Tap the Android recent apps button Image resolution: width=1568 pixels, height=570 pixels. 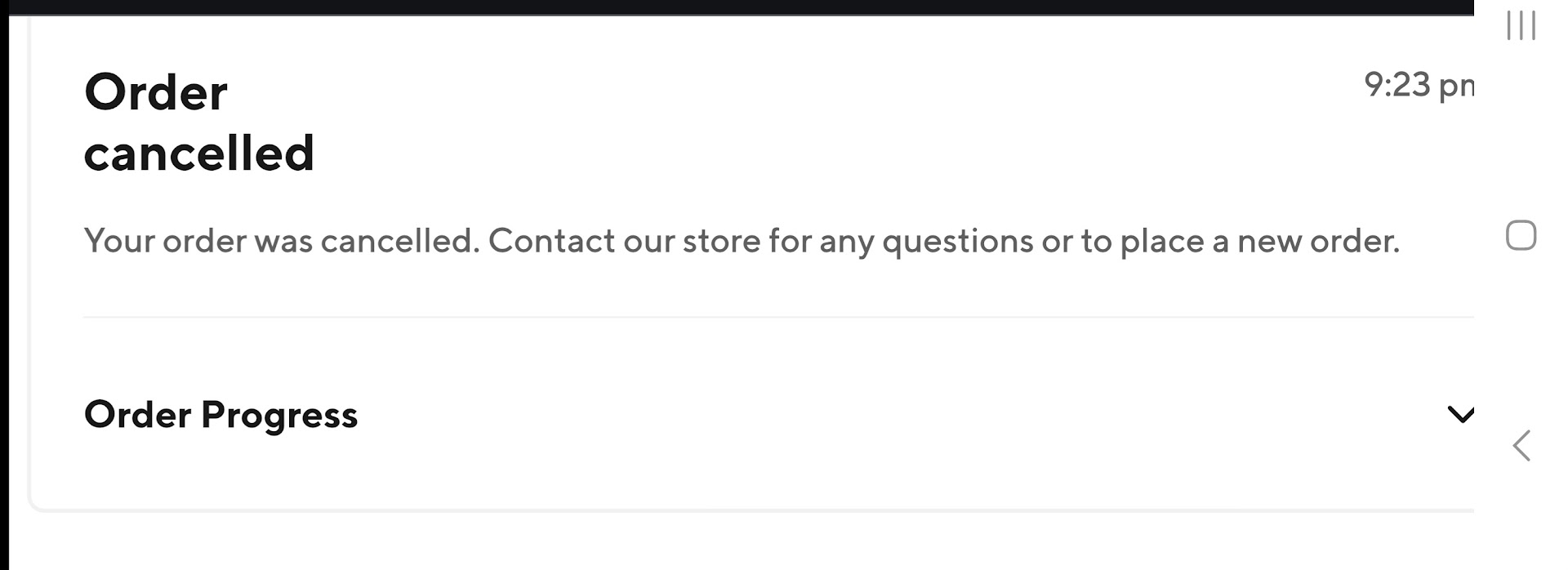(1521, 26)
